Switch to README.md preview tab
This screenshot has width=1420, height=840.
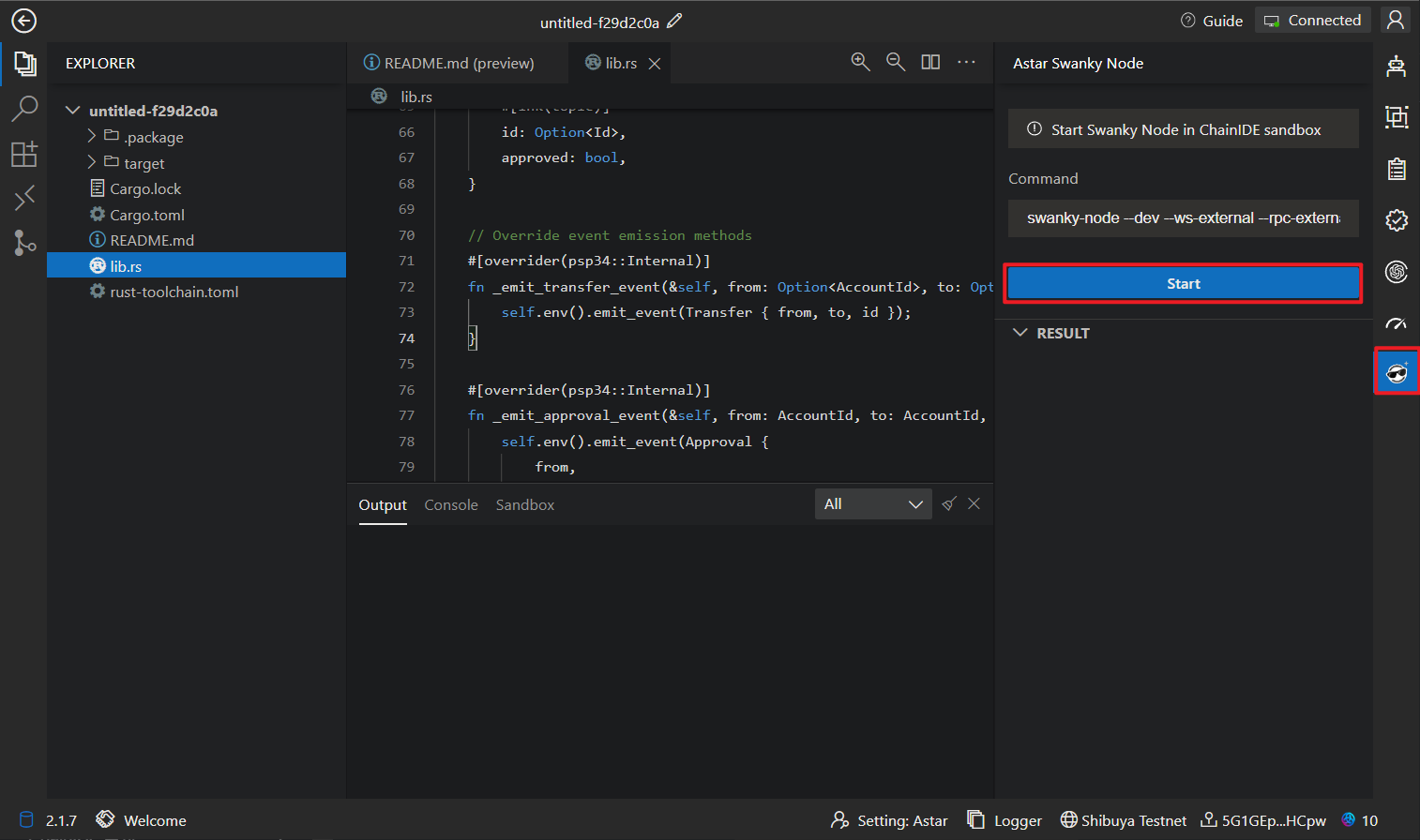[x=449, y=63]
